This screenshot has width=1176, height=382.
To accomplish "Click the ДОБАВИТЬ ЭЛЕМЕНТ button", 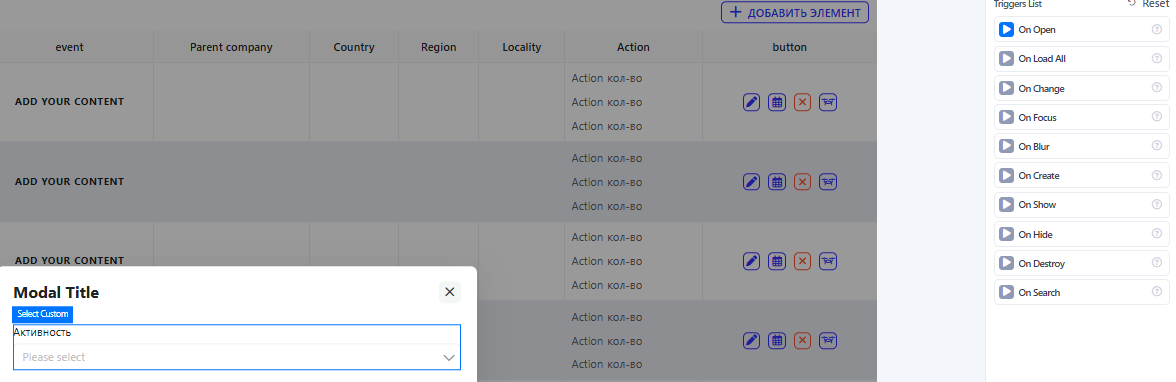I will tap(795, 13).
